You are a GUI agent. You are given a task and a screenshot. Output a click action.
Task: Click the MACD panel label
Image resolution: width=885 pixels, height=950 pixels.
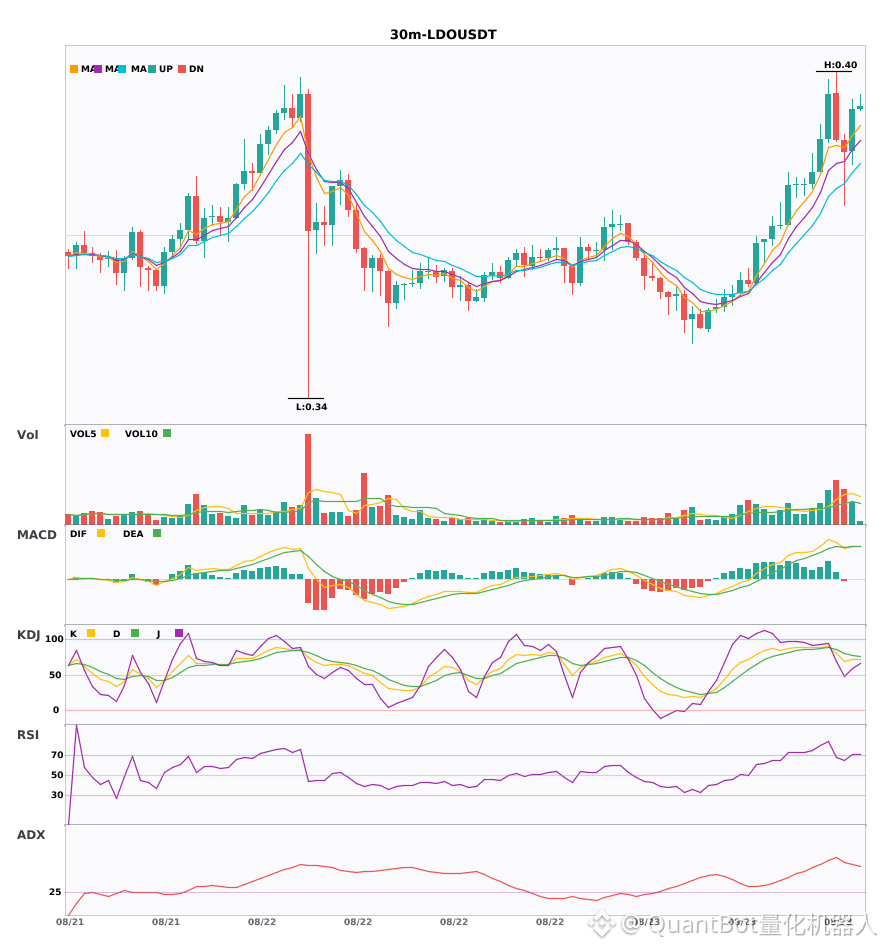(36, 535)
